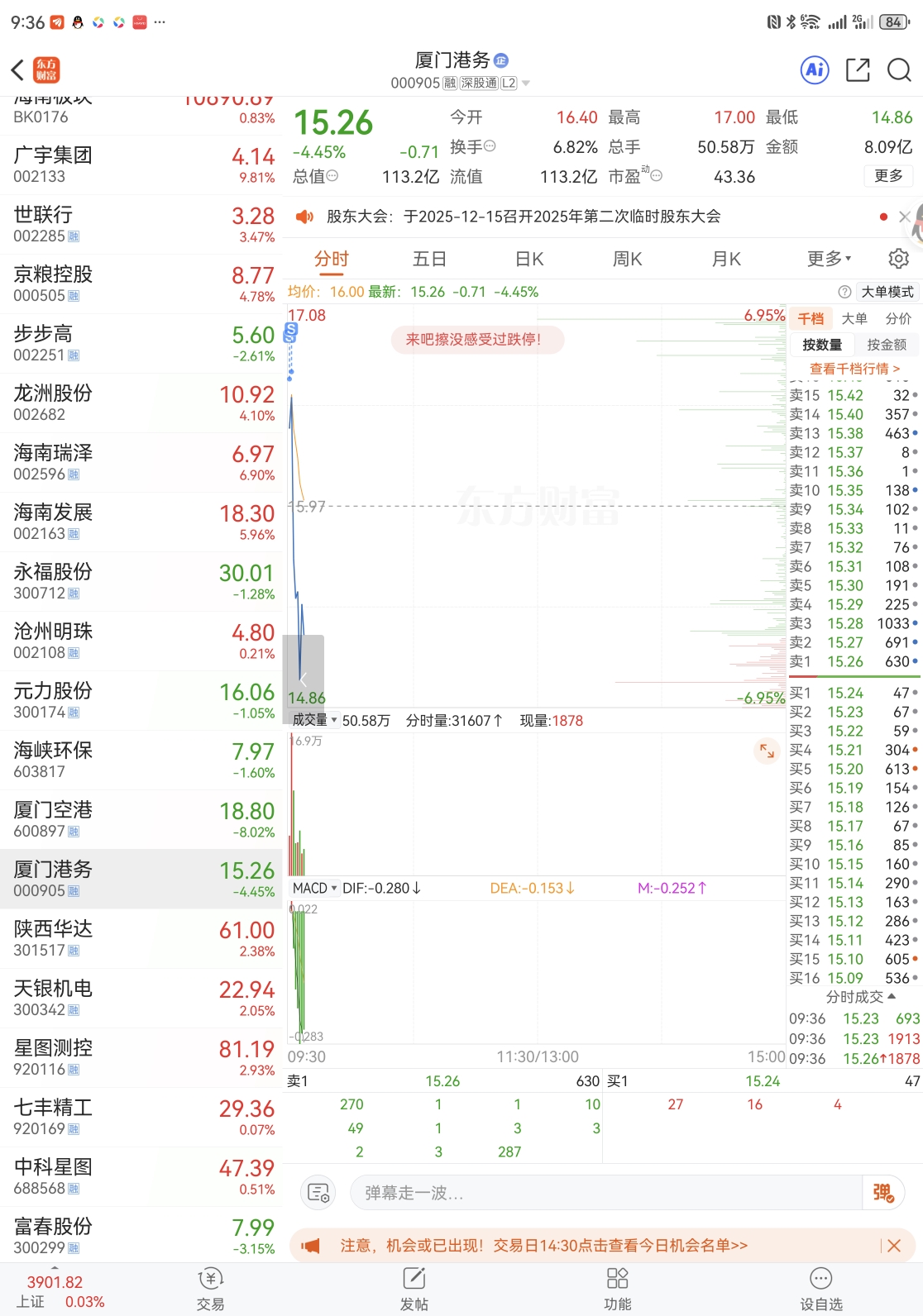Open the 来吧擦没感受过跌停 comment bubble

click(477, 339)
